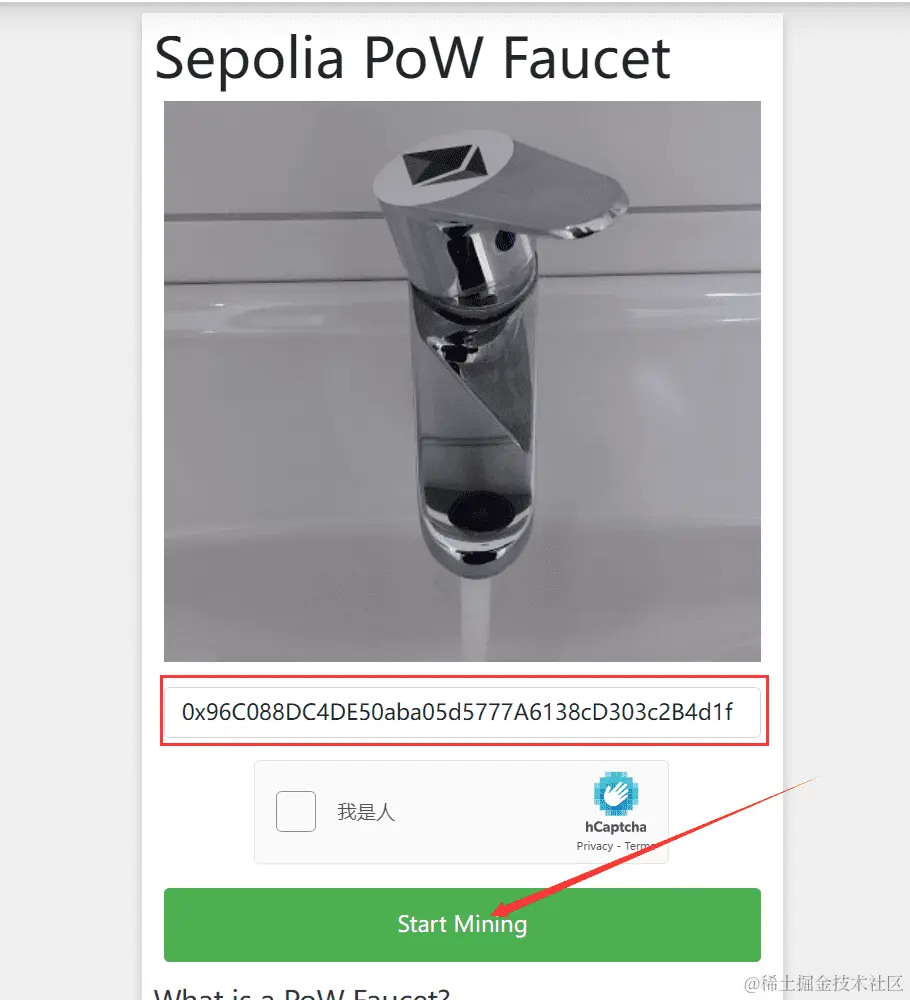Click the Ethereum diamond logo on faucet handle
The width and height of the screenshot is (910, 1000).
pyautogui.click(x=444, y=164)
